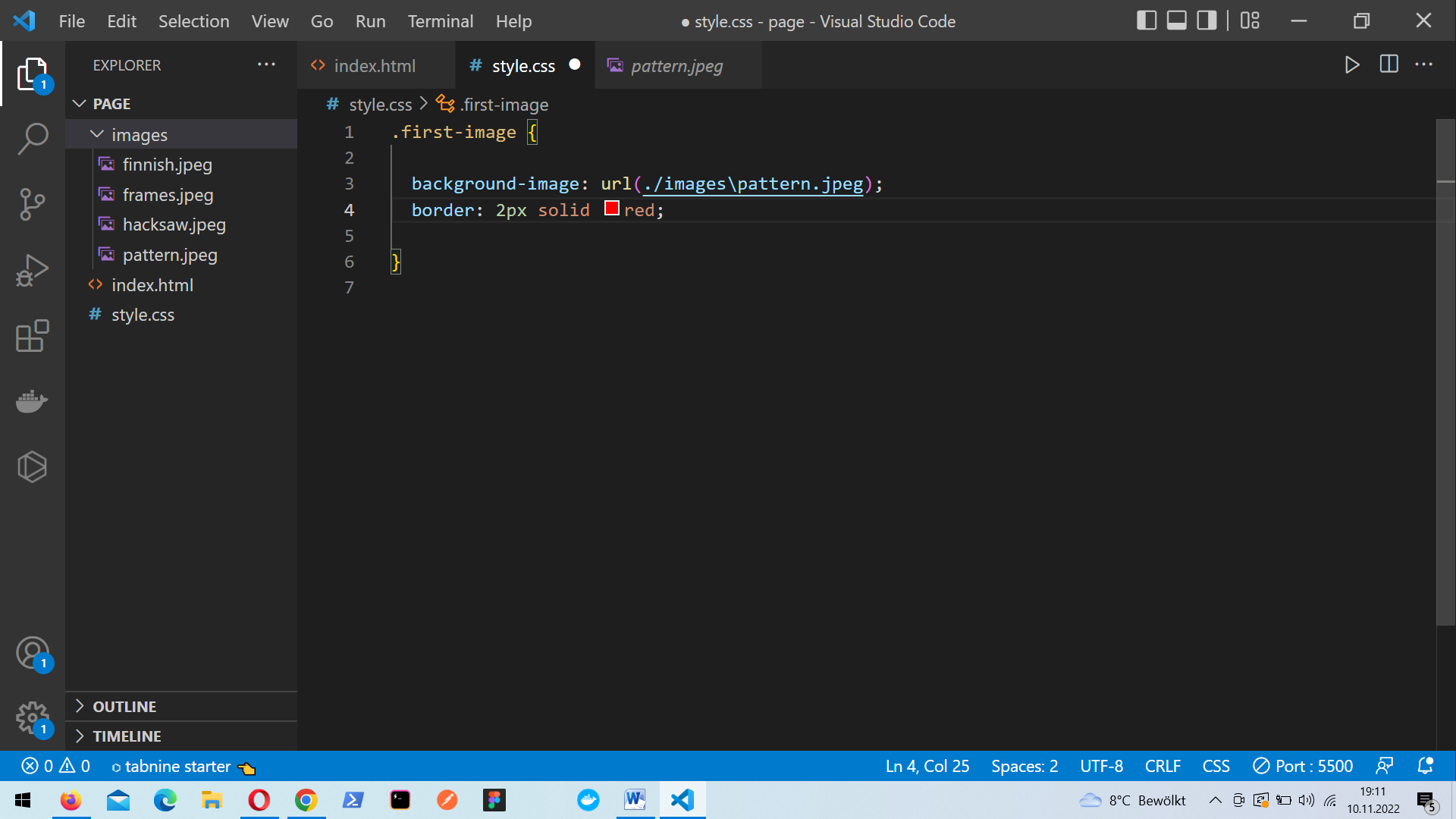The height and width of the screenshot is (819, 1456).
Task: Open the Explorer view in activity bar
Action: point(33,74)
